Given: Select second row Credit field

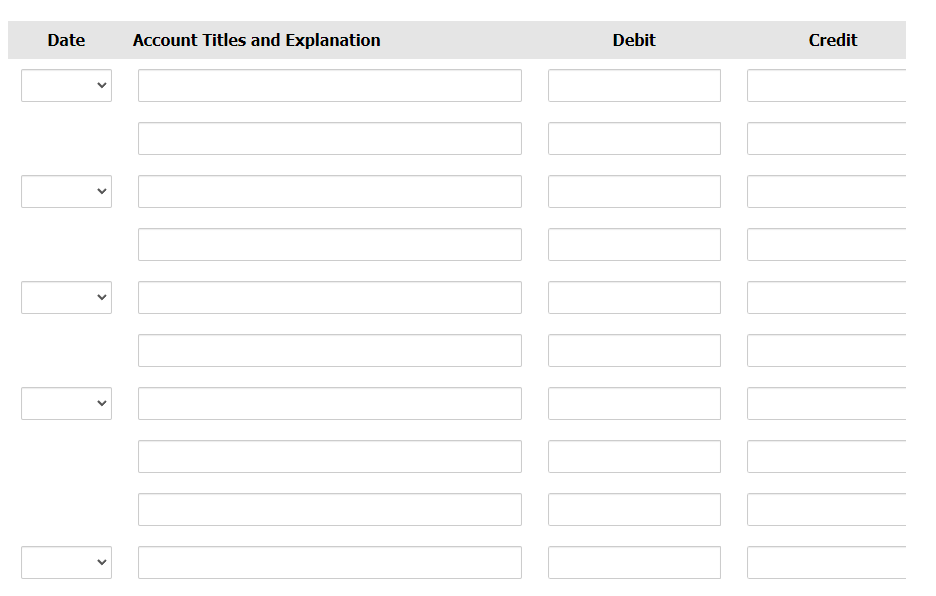Looking at the screenshot, I should click(x=826, y=139).
